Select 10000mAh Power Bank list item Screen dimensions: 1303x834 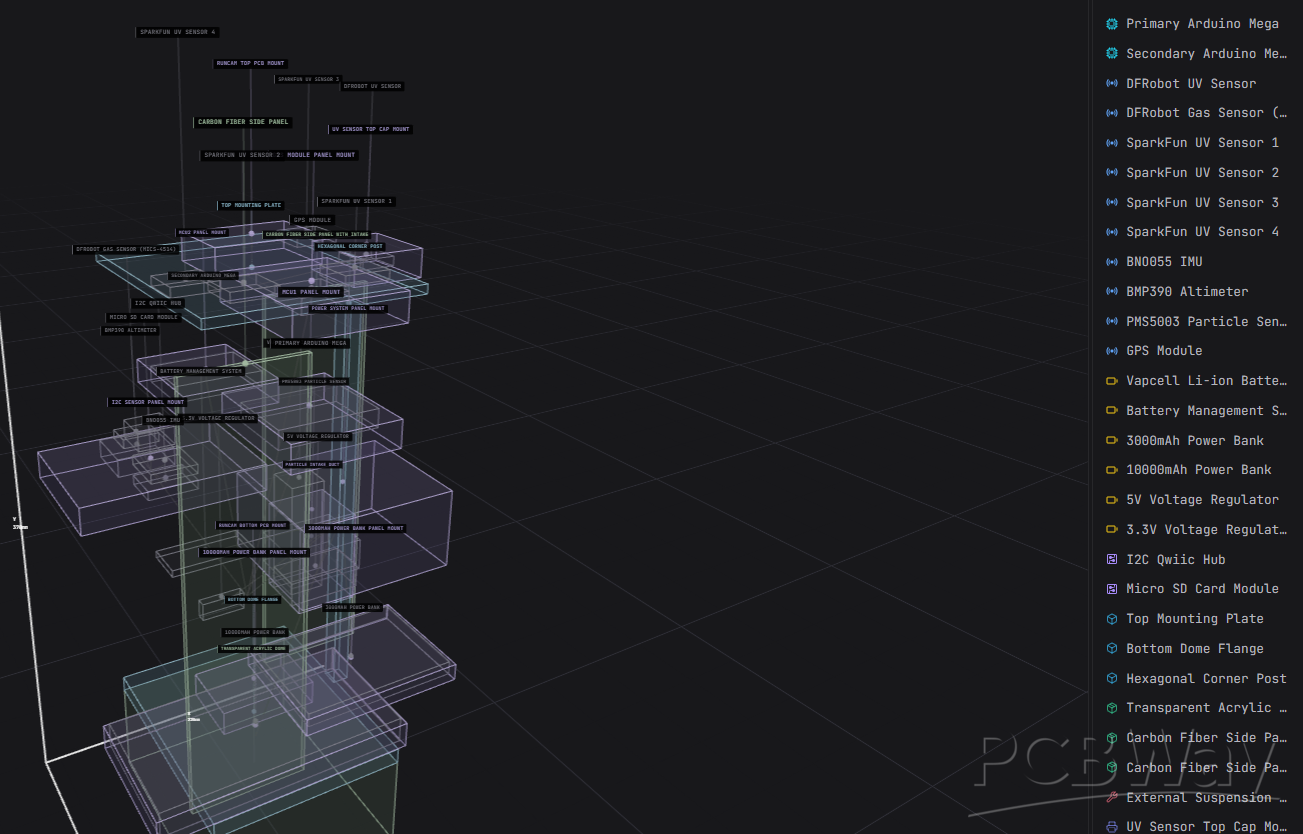tap(1198, 470)
